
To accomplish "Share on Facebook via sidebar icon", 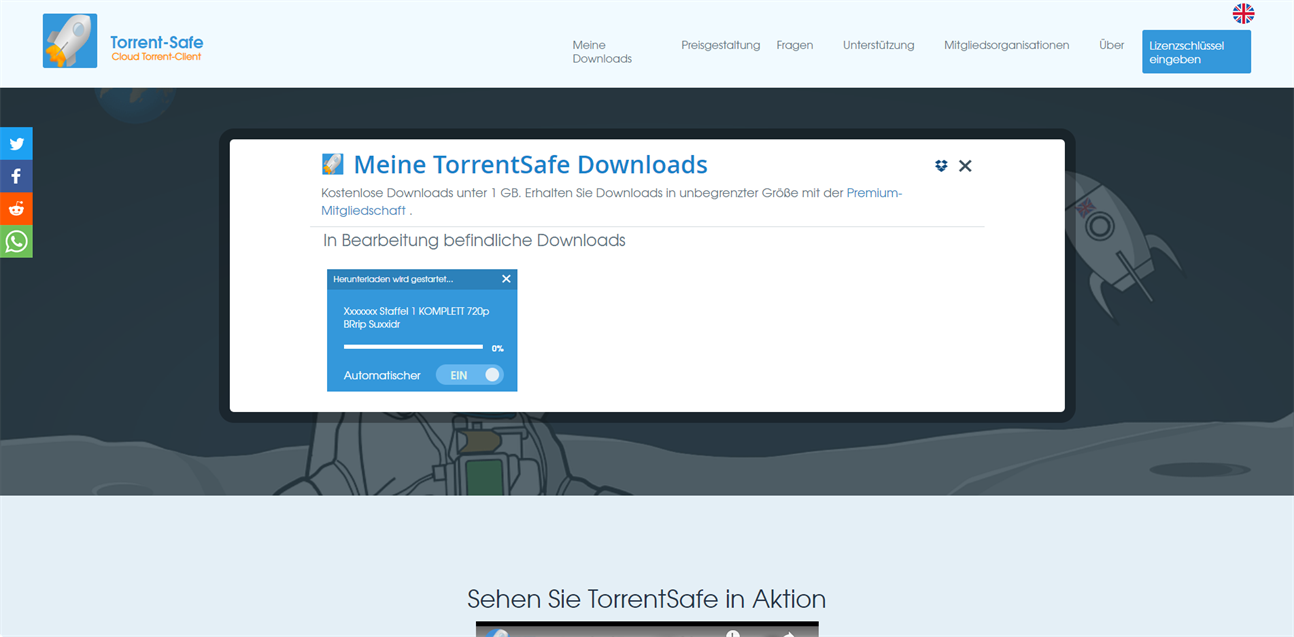I will [x=16, y=176].
